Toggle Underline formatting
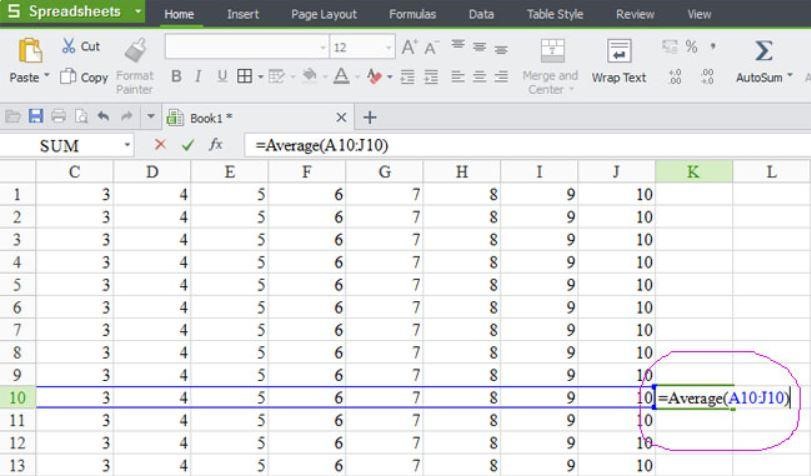Screen dimensions: 811x476 [x=221, y=77]
